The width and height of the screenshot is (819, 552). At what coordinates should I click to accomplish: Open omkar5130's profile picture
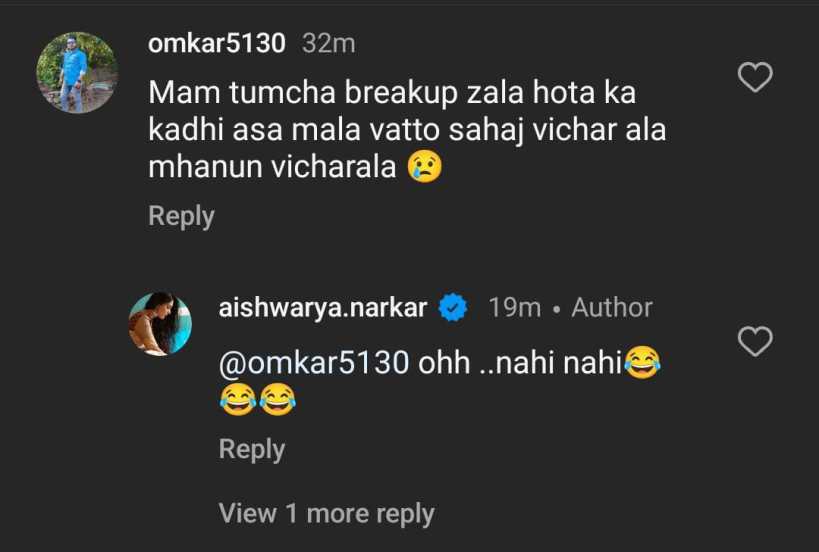(x=77, y=72)
